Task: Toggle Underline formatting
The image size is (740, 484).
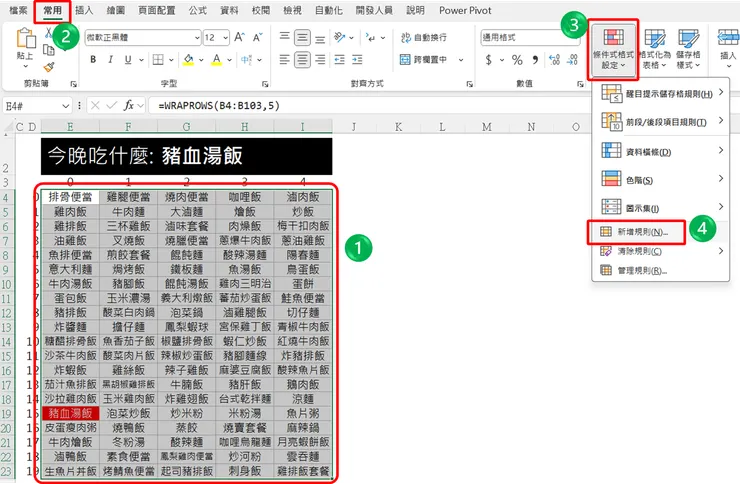Action: click(128, 59)
